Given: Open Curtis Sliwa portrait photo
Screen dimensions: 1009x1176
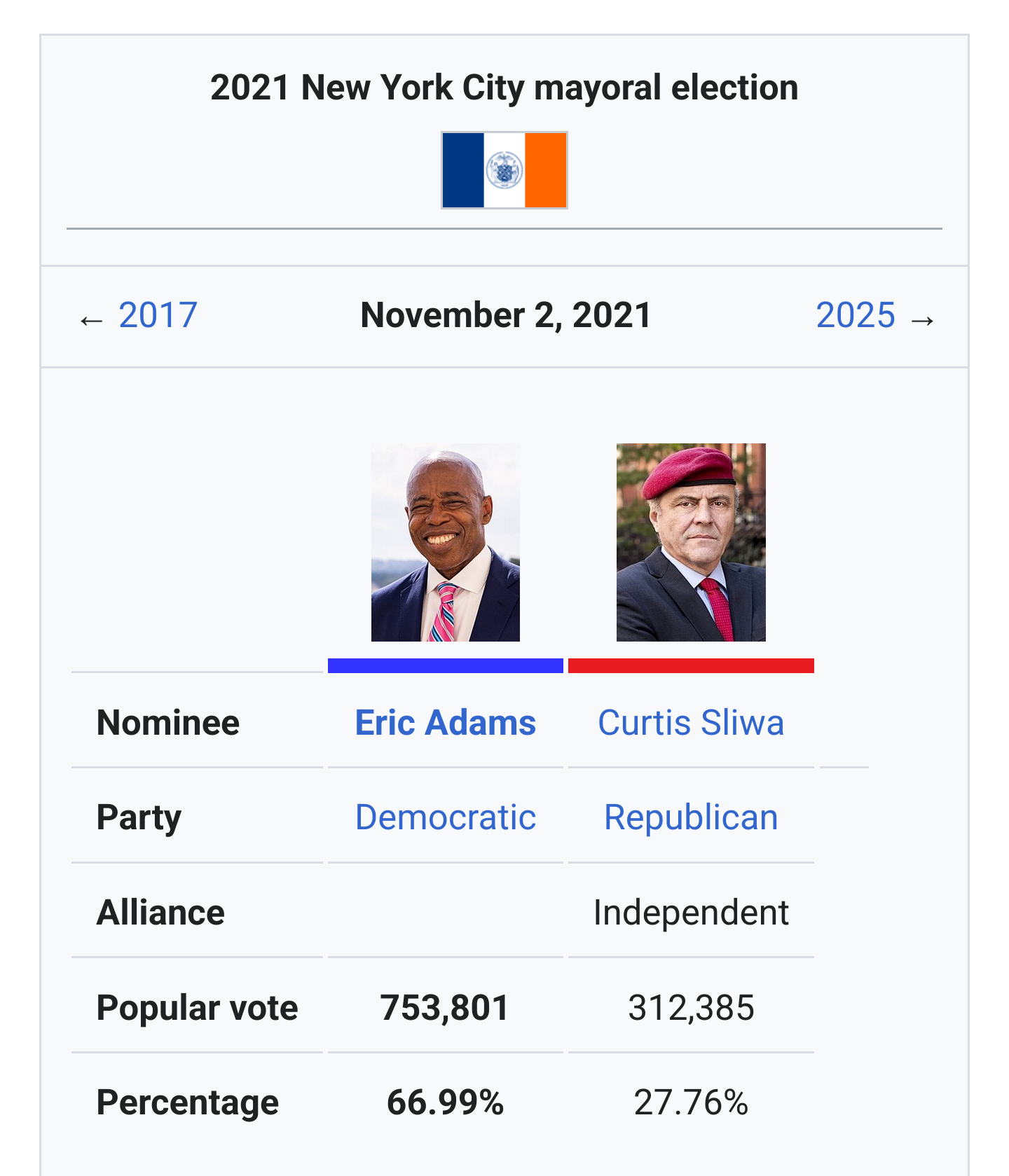Looking at the screenshot, I should pos(691,542).
